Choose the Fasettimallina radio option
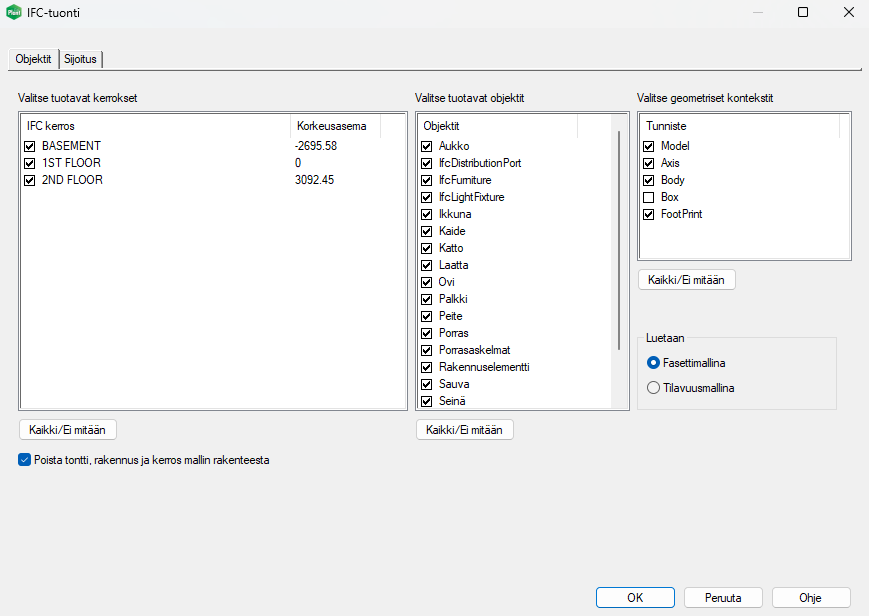This screenshot has width=869, height=616. (x=654, y=362)
